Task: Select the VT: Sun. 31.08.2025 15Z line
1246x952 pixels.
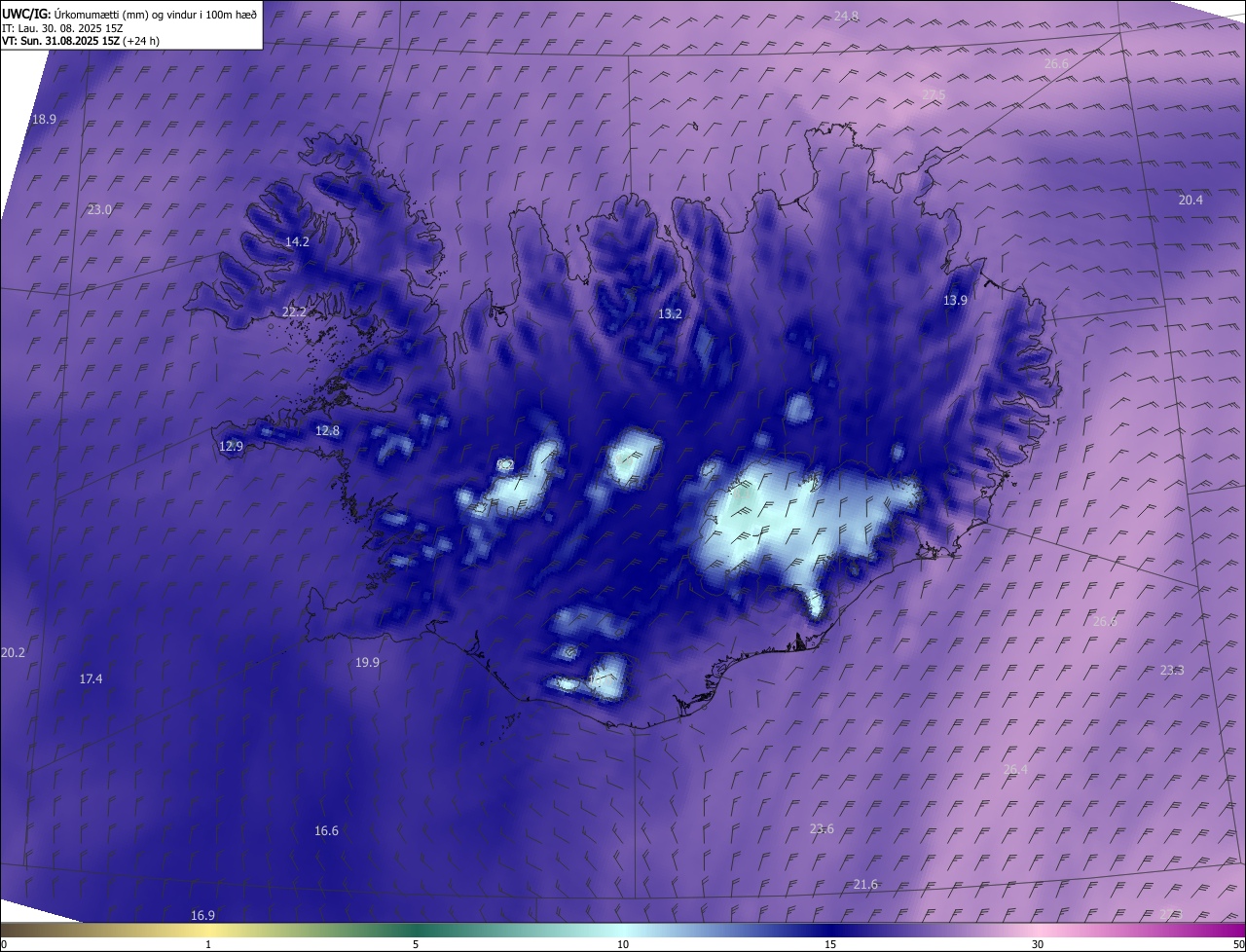Action: 81,41
